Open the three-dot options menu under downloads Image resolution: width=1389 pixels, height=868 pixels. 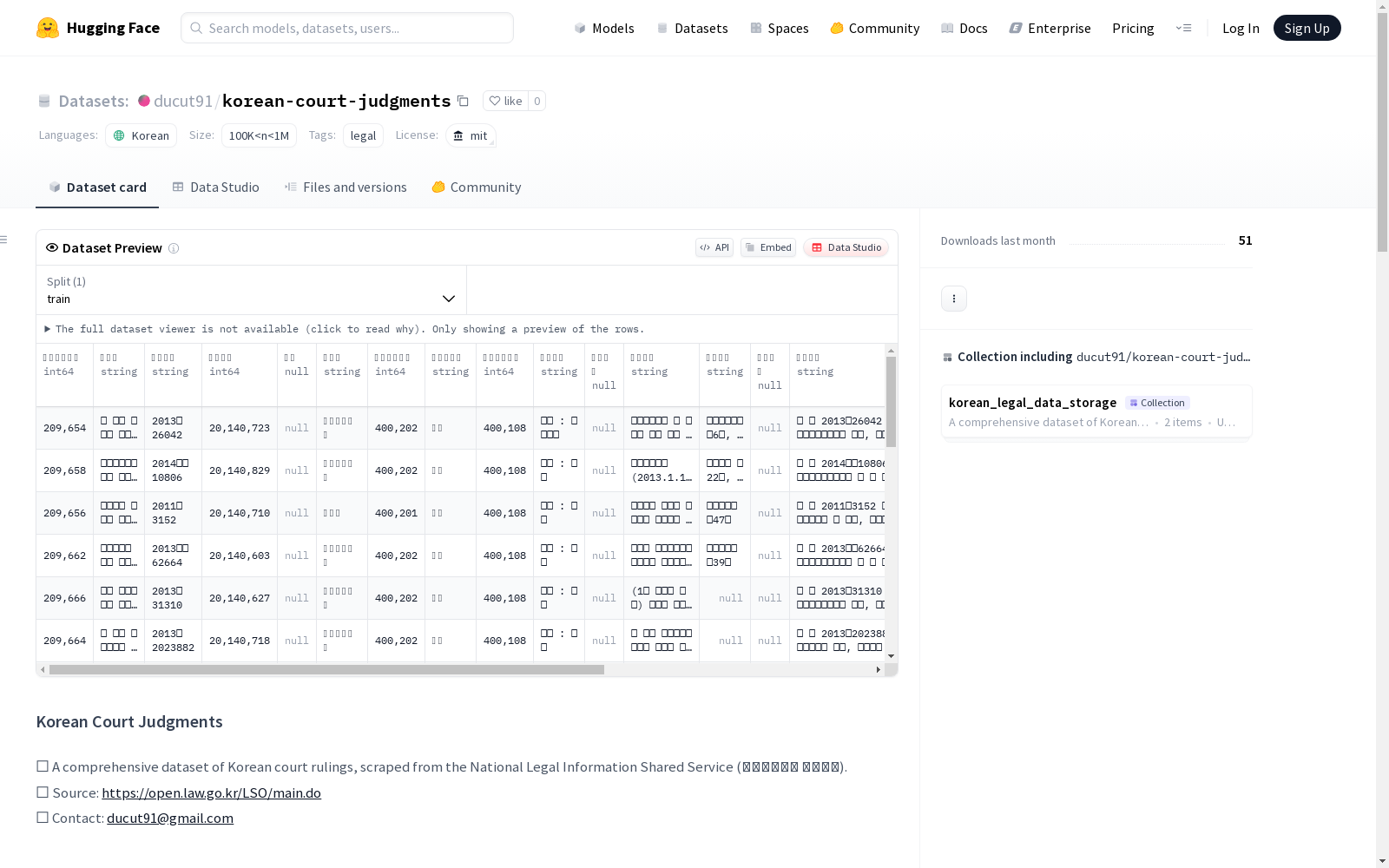click(x=954, y=299)
